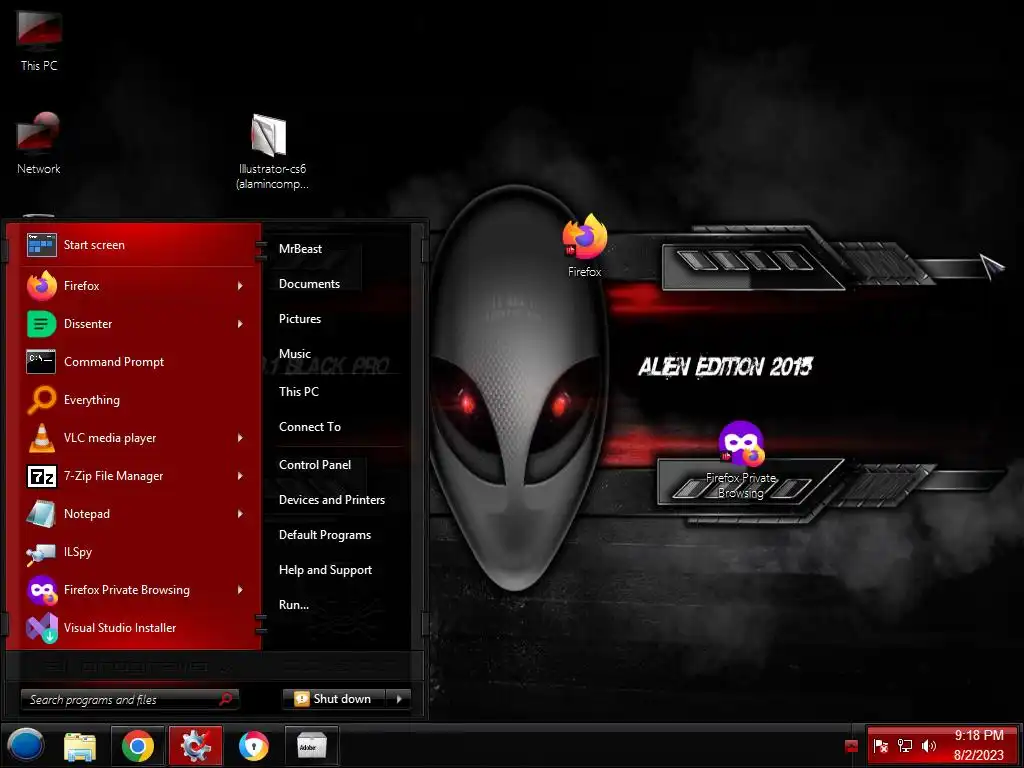This screenshot has width=1024, height=768.
Task: Open the Illustrator-cs6 desktop file
Action: [272, 152]
